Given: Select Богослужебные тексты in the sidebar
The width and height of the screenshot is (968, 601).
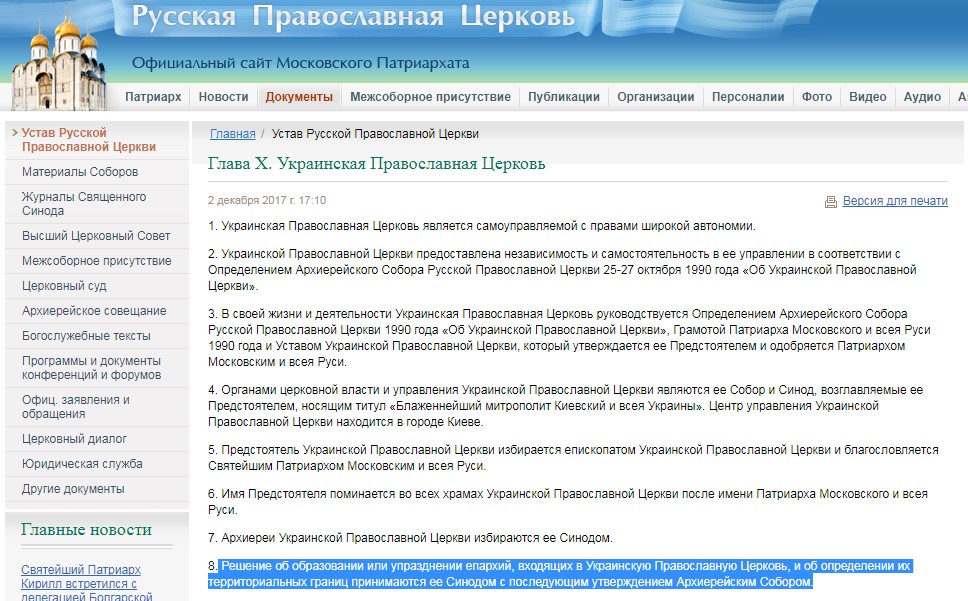Looking at the screenshot, I should point(86,336).
